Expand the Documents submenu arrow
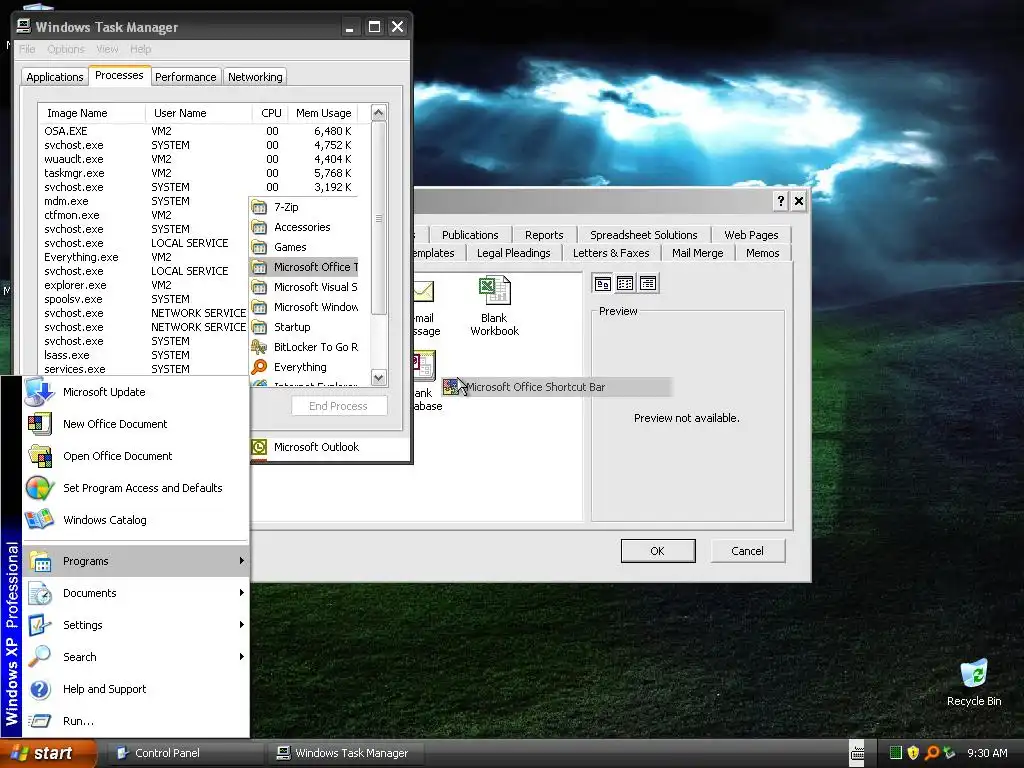 point(242,593)
